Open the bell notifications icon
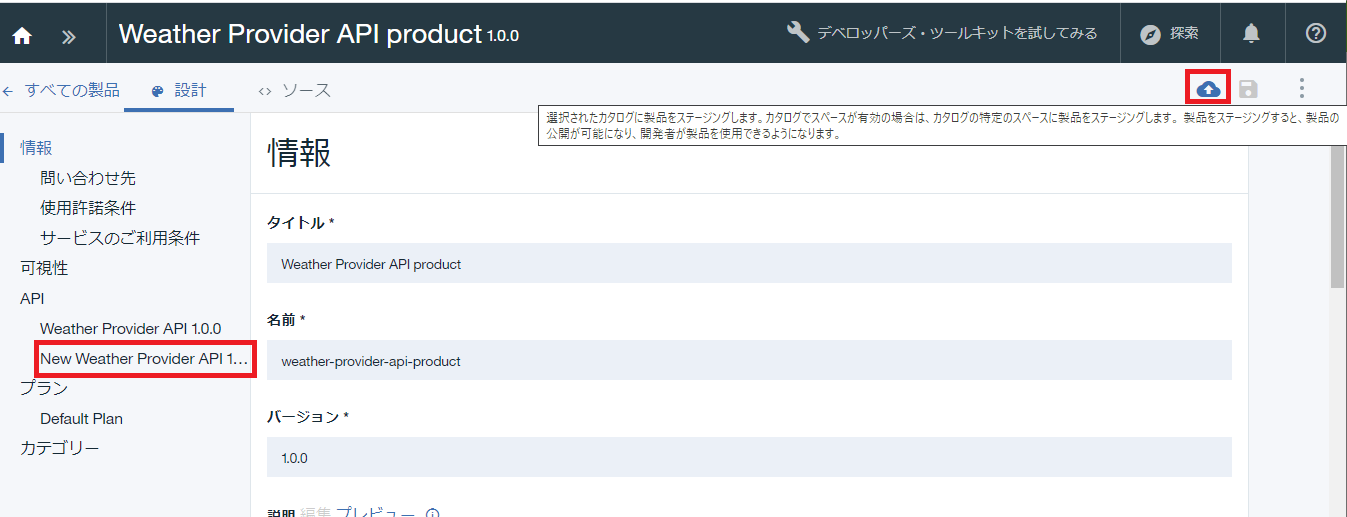The height and width of the screenshot is (517, 1347). coord(1251,33)
